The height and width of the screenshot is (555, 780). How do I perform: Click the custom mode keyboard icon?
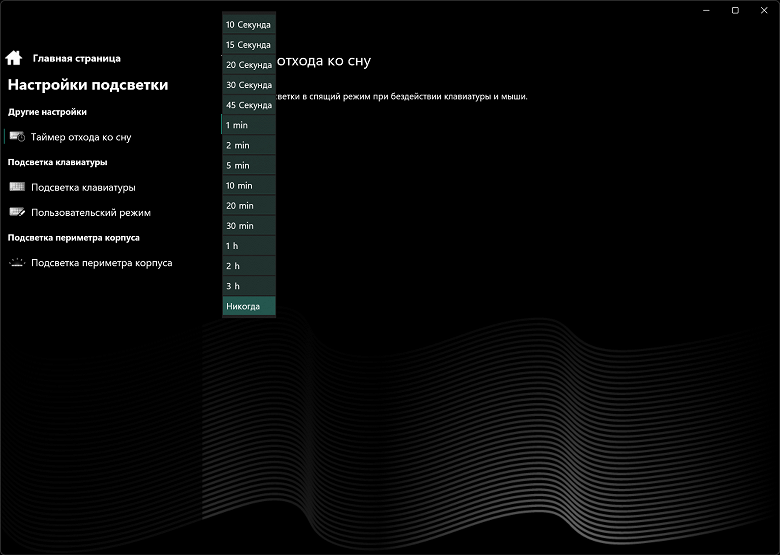coord(17,212)
